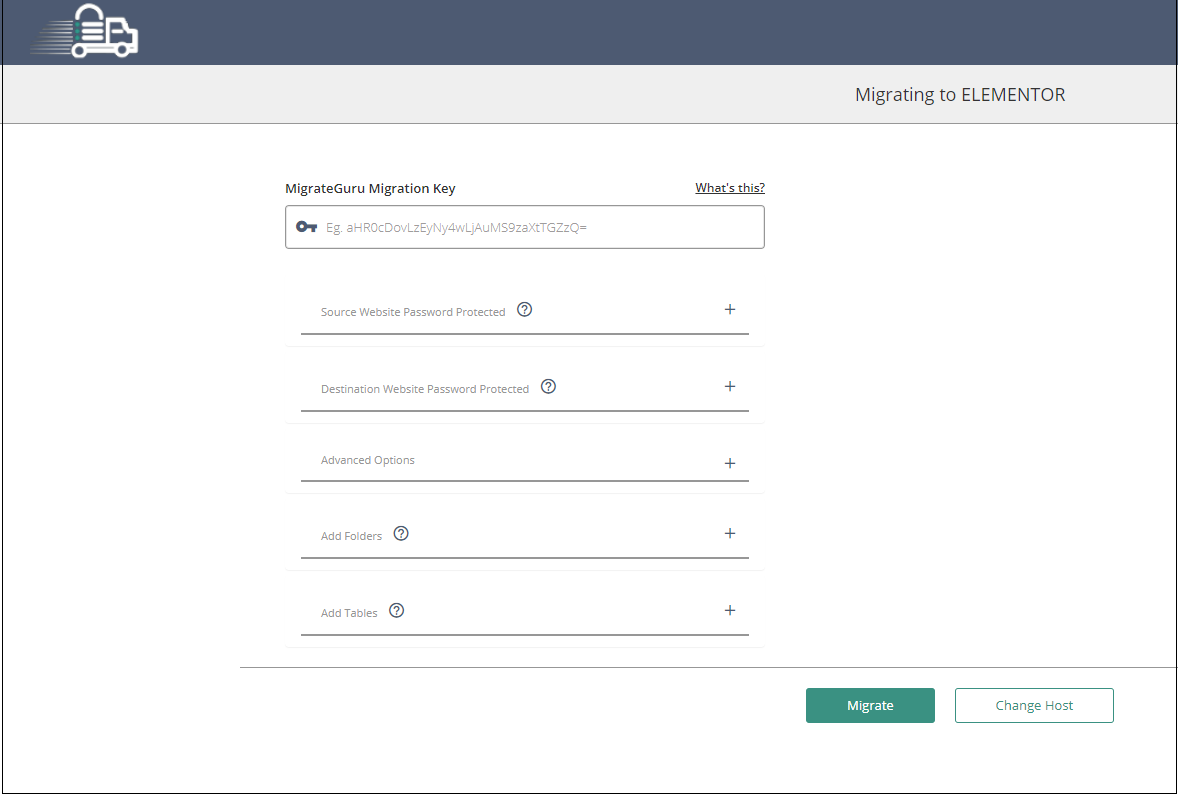Click the key icon in the migration field
1178x797 pixels.
point(305,226)
